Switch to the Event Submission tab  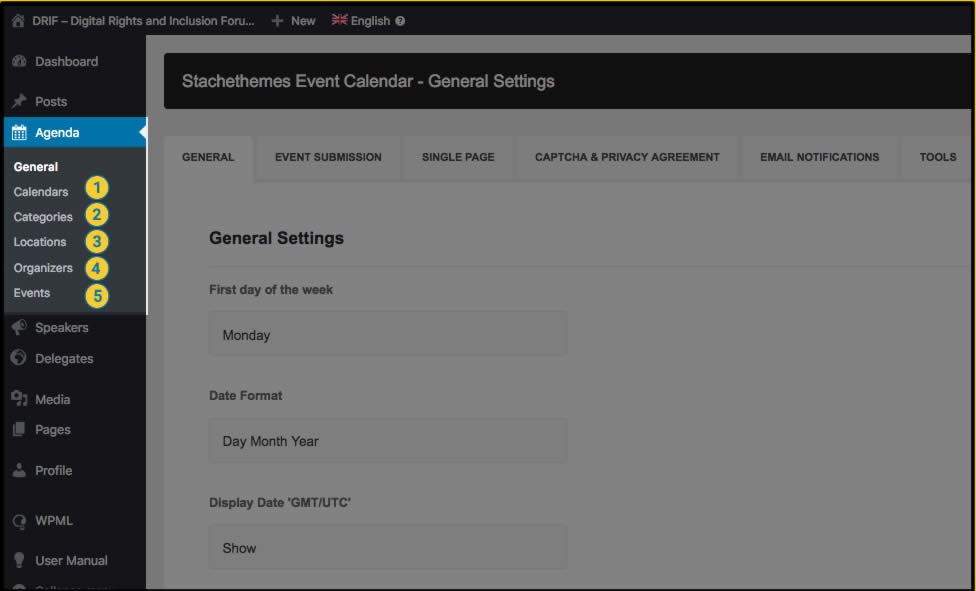coord(328,157)
